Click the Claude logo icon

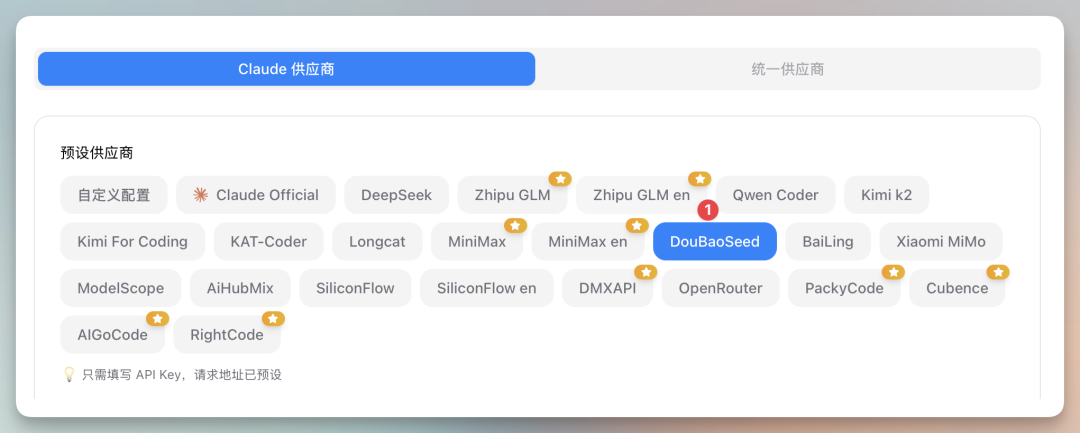(x=200, y=195)
